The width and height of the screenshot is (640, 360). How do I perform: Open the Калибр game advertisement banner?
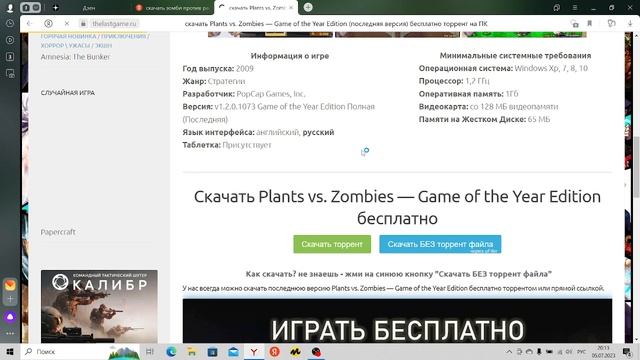(99, 306)
